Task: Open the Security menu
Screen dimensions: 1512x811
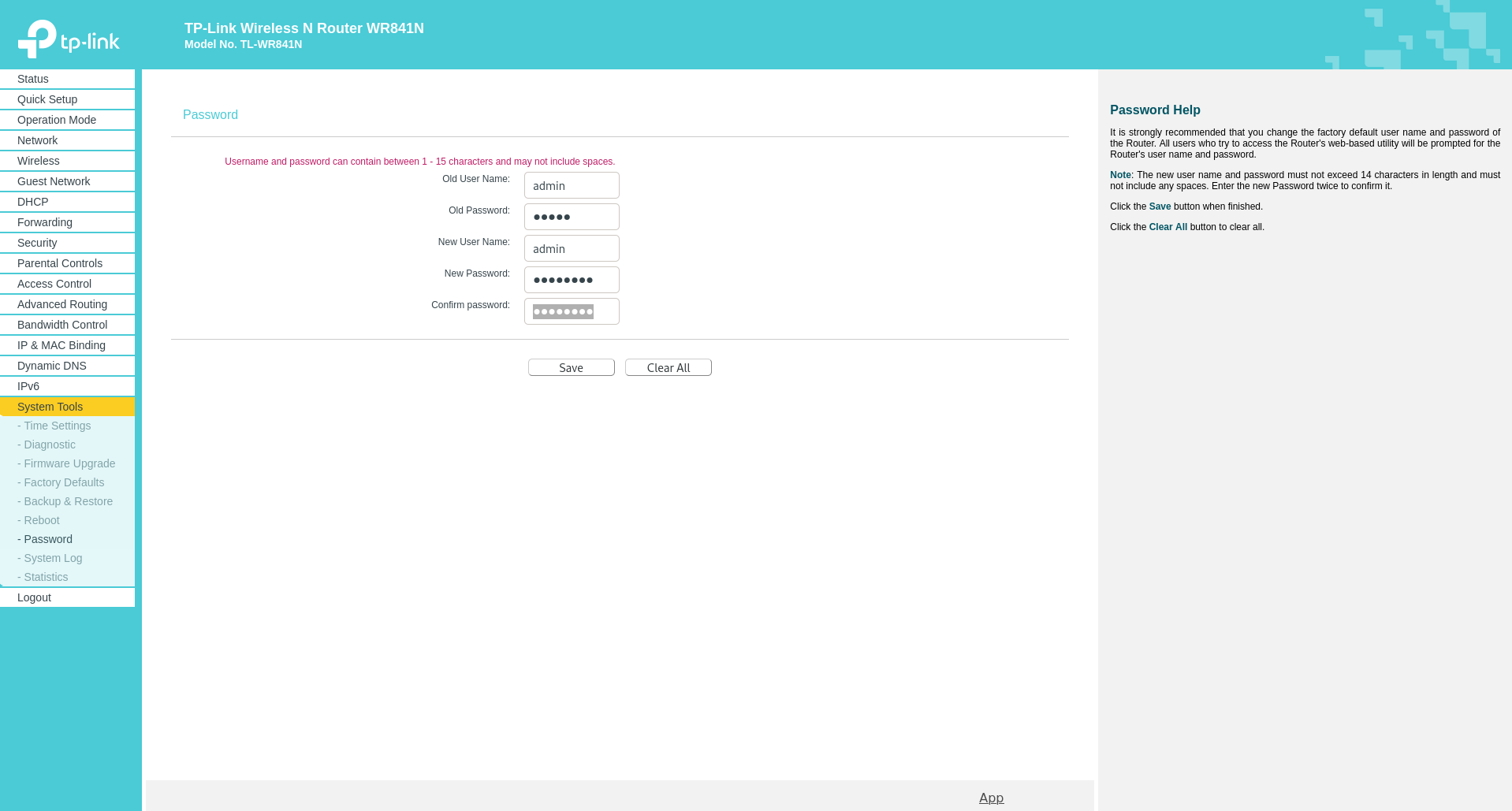Action: tap(67, 243)
